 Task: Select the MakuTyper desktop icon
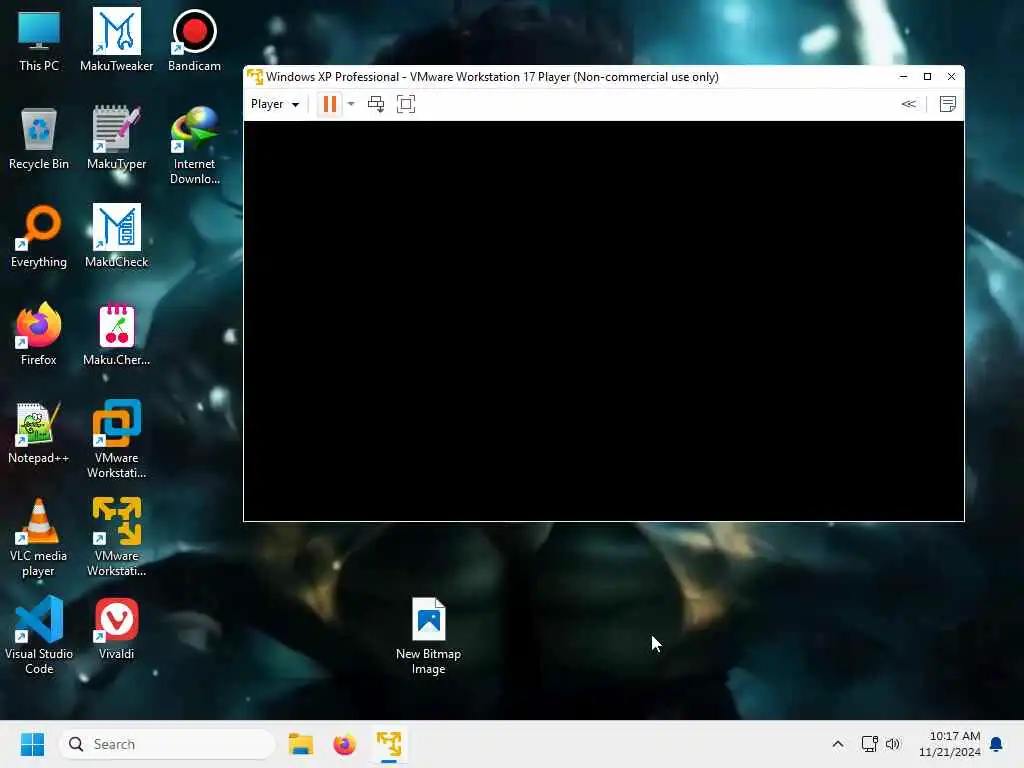point(116,138)
